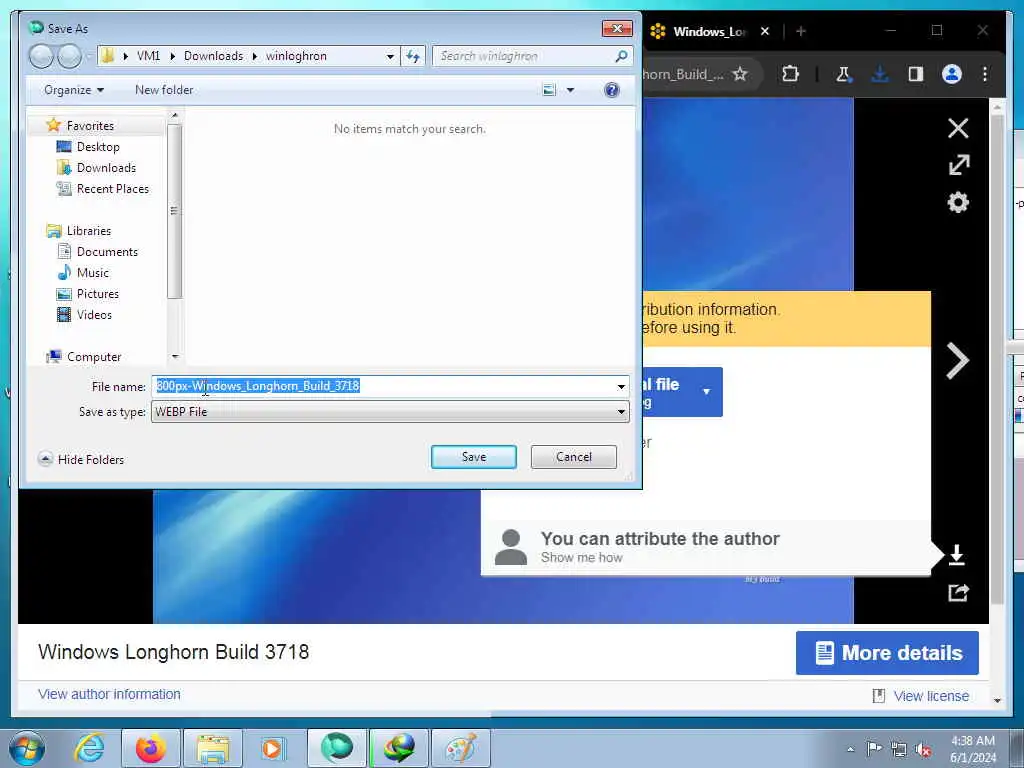Viewport: 1024px width, 768px height.
Task: Click the Cancel button
Action: (x=573, y=456)
